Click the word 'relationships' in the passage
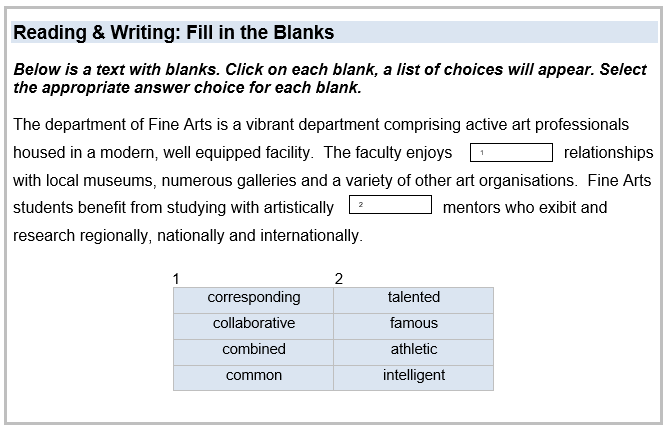The image size is (669, 431). (608, 153)
